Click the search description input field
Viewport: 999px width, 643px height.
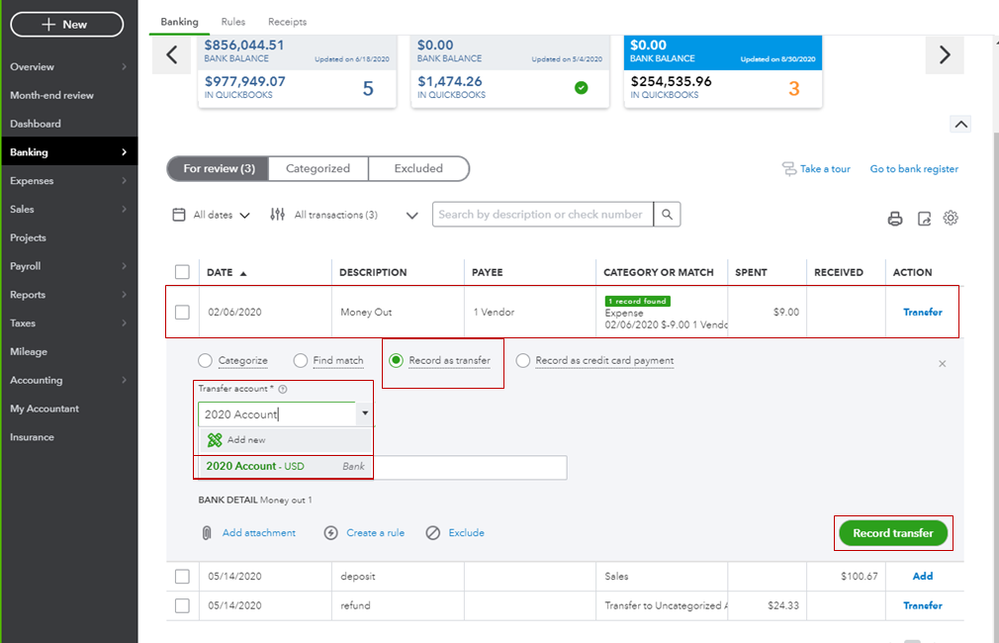pos(543,215)
